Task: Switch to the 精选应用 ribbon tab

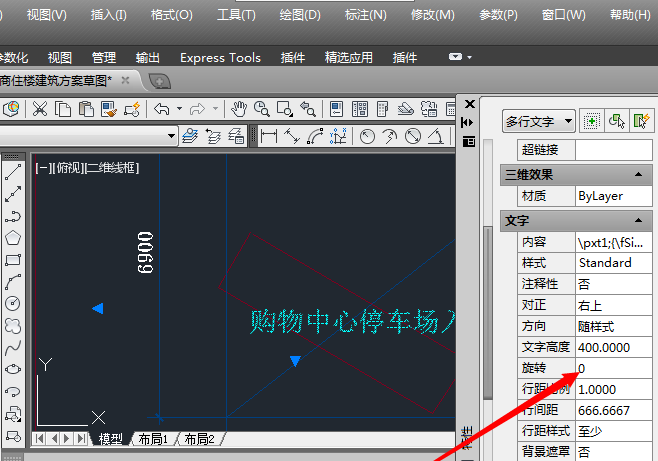Action: [x=349, y=57]
